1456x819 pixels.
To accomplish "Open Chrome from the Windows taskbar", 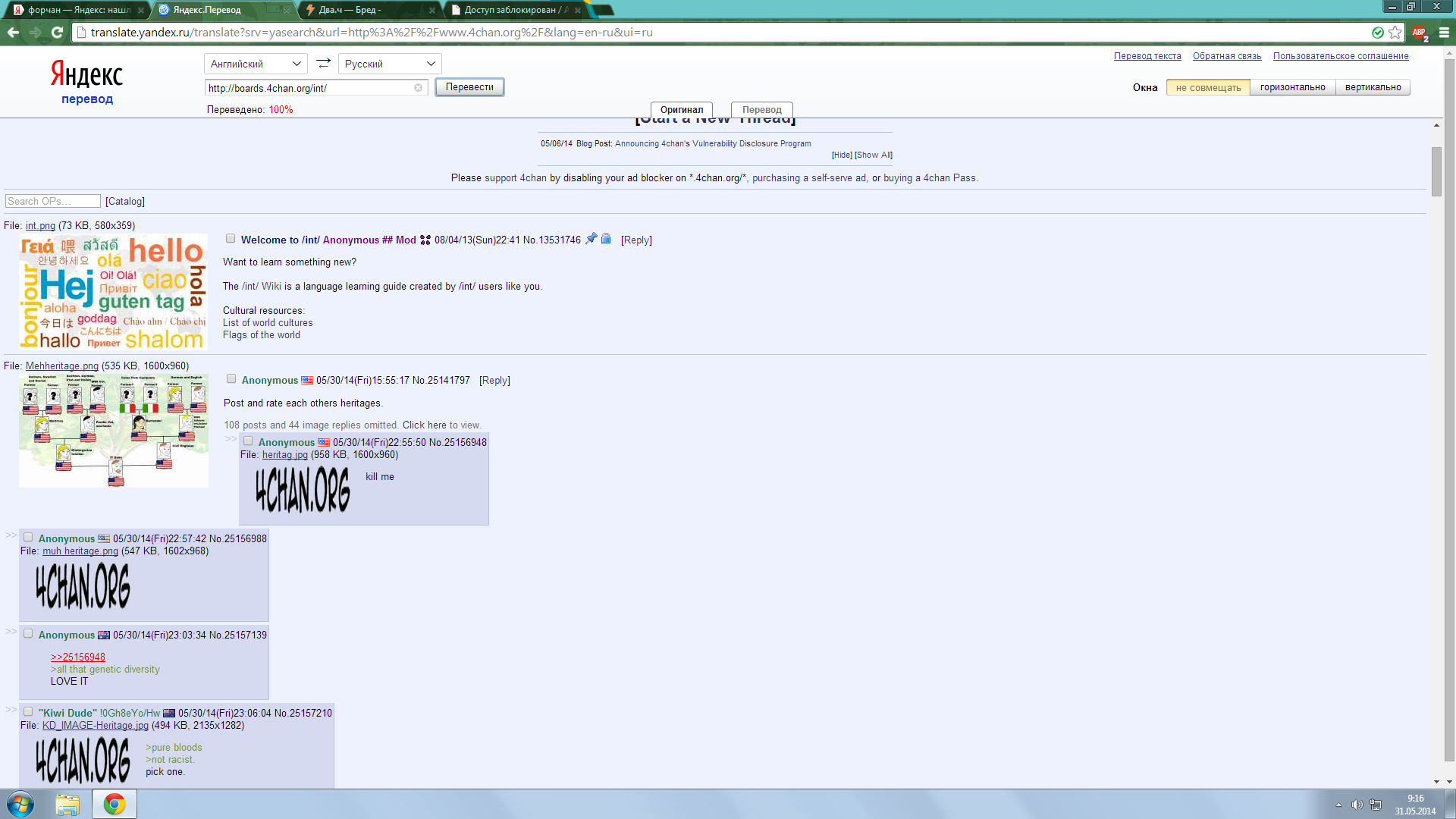I will pos(115,804).
